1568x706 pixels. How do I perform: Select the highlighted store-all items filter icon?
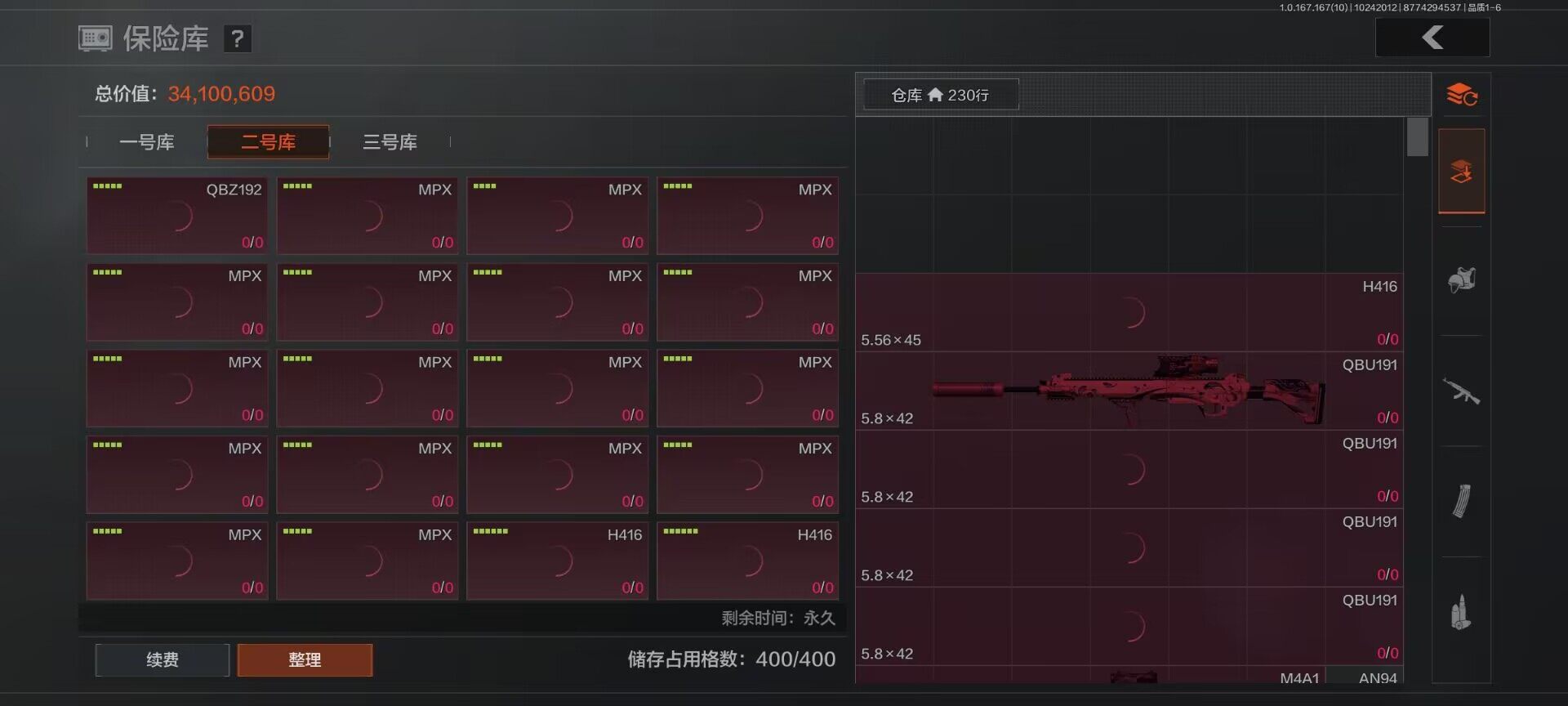pos(1462,172)
